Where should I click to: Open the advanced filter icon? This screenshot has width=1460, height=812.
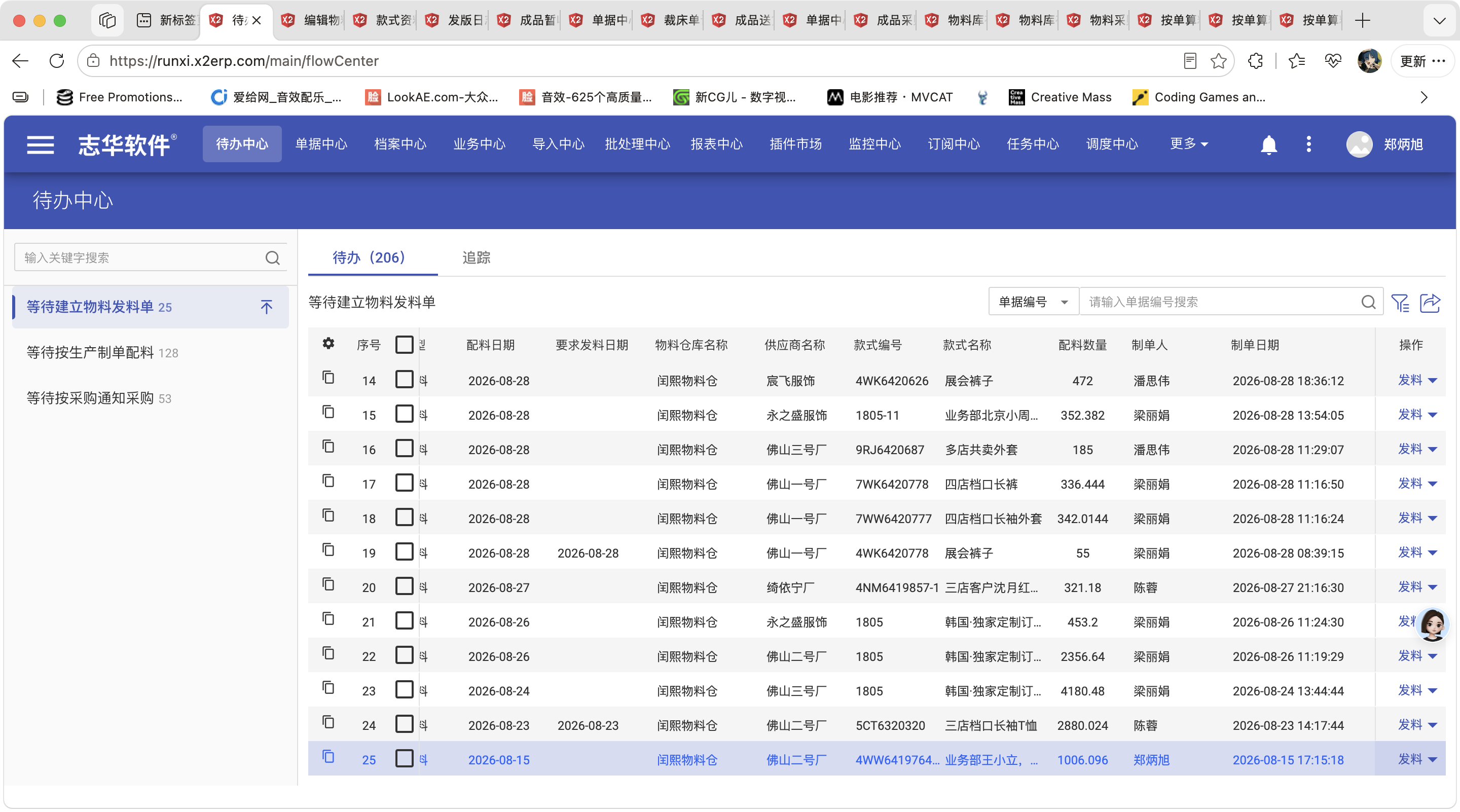pyautogui.click(x=1400, y=303)
